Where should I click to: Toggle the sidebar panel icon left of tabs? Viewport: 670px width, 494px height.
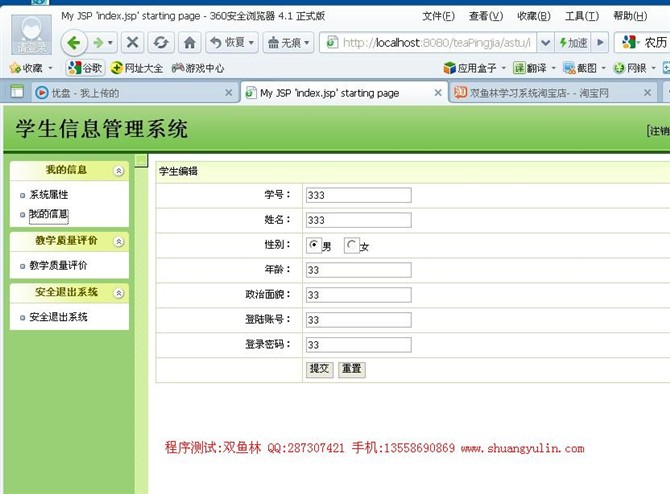coord(17,91)
